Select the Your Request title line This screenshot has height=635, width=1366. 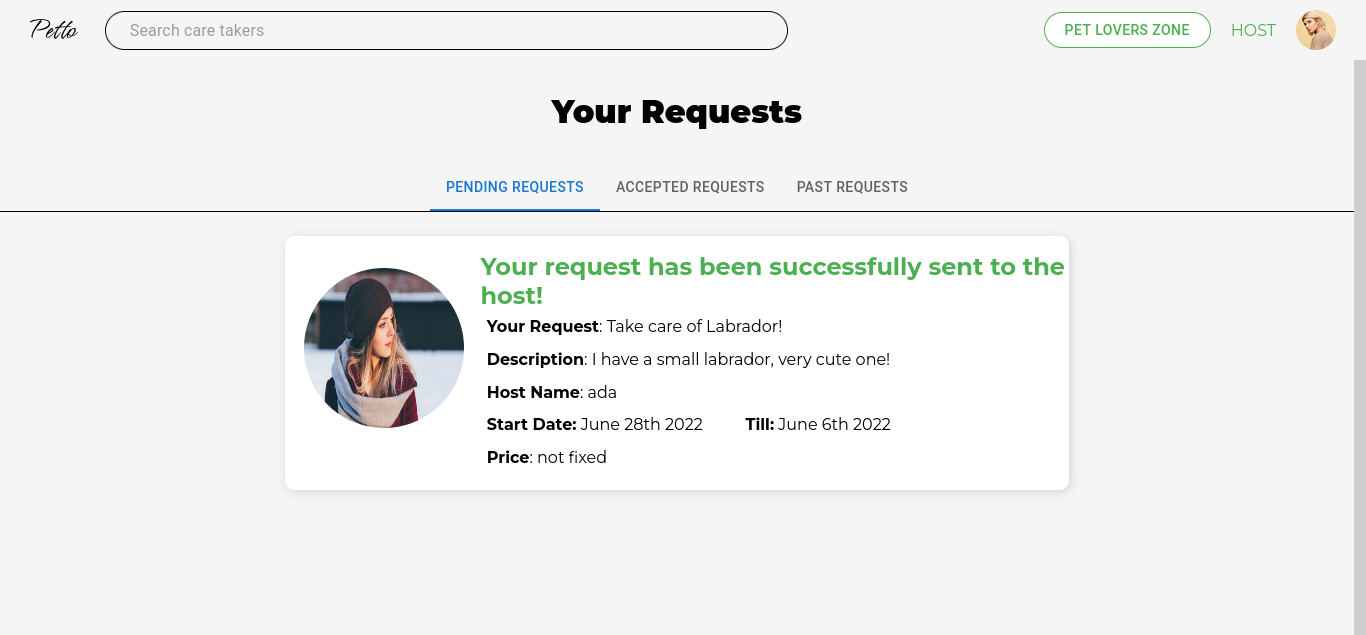(634, 326)
